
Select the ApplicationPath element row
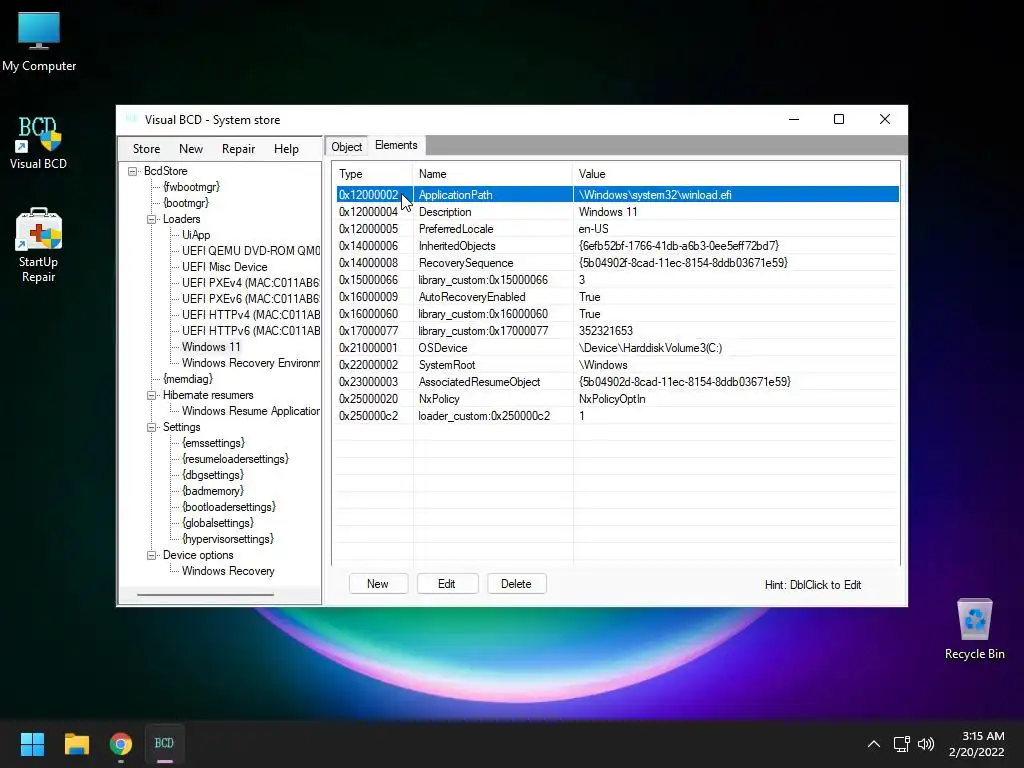pyautogui.click(x=618, y=195)
